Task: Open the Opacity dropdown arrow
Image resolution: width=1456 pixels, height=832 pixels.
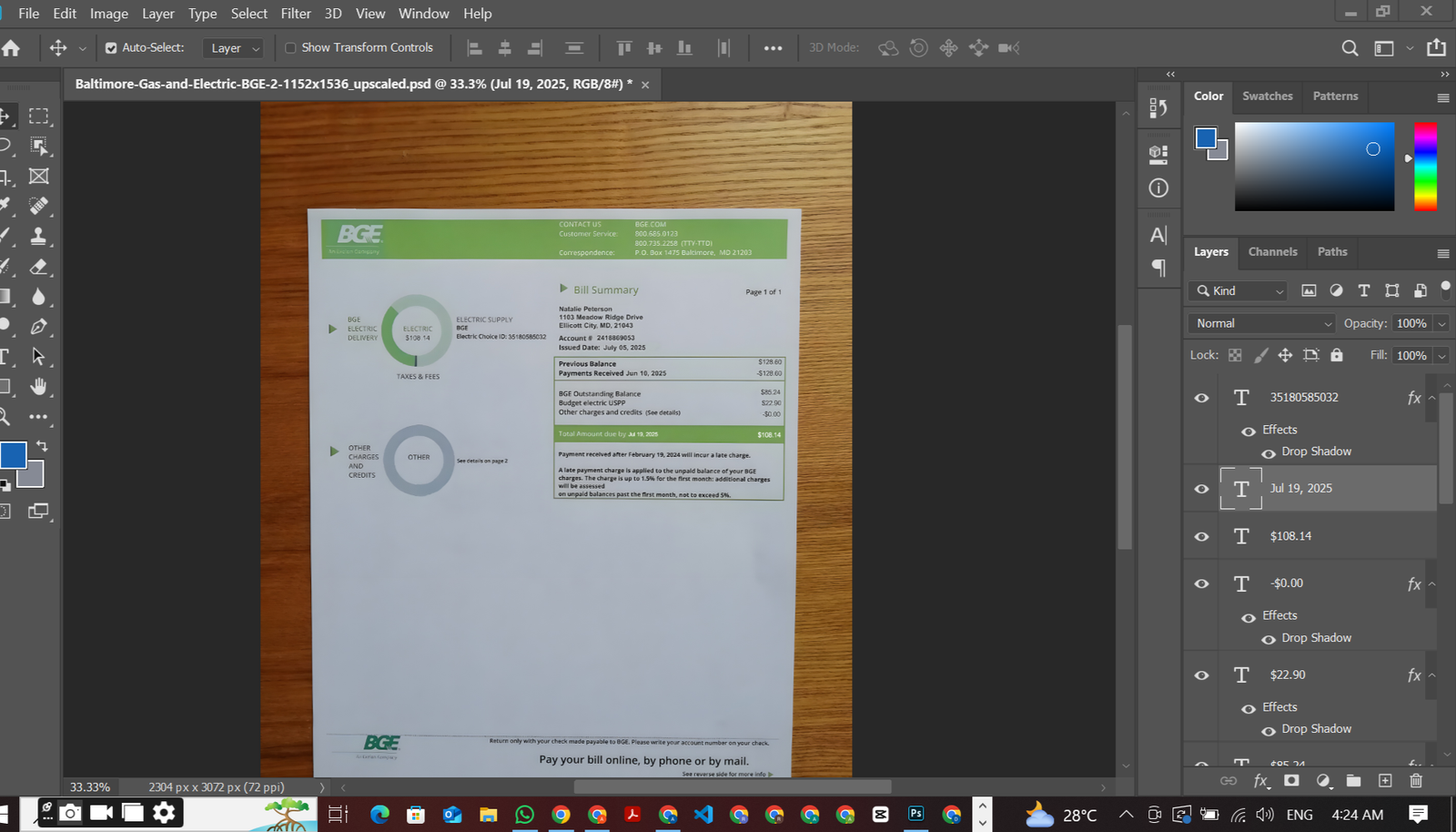Action: (x=1441, y=324)
